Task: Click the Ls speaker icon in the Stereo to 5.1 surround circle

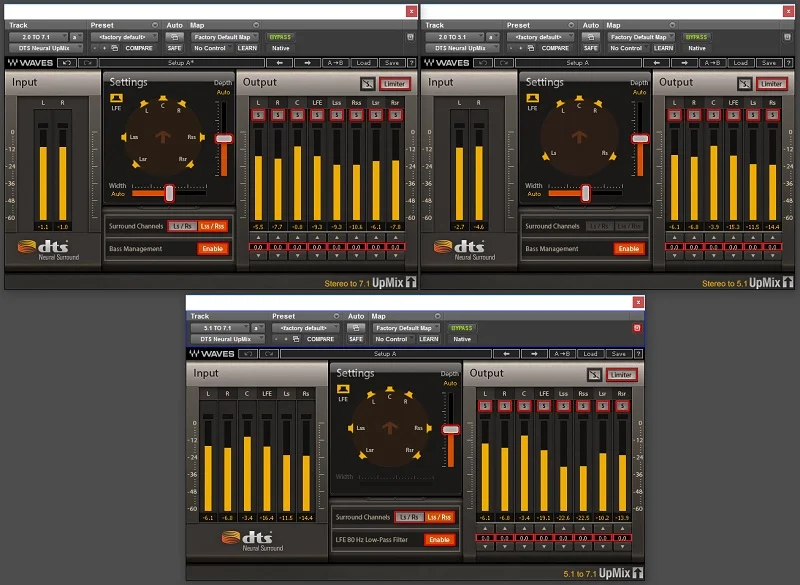Action: click(545, 156)
